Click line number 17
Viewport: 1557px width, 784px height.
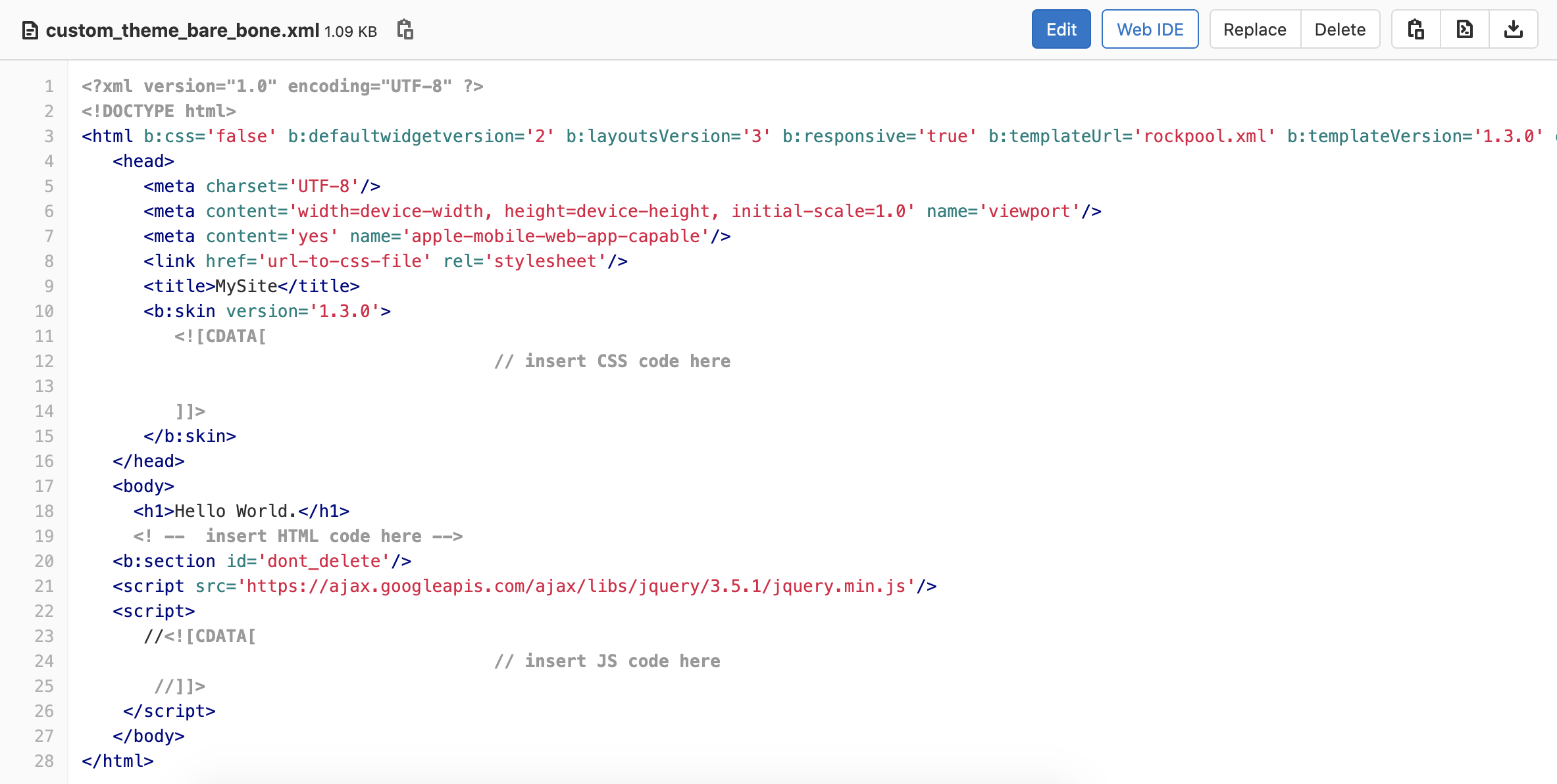tap(44, 486)
